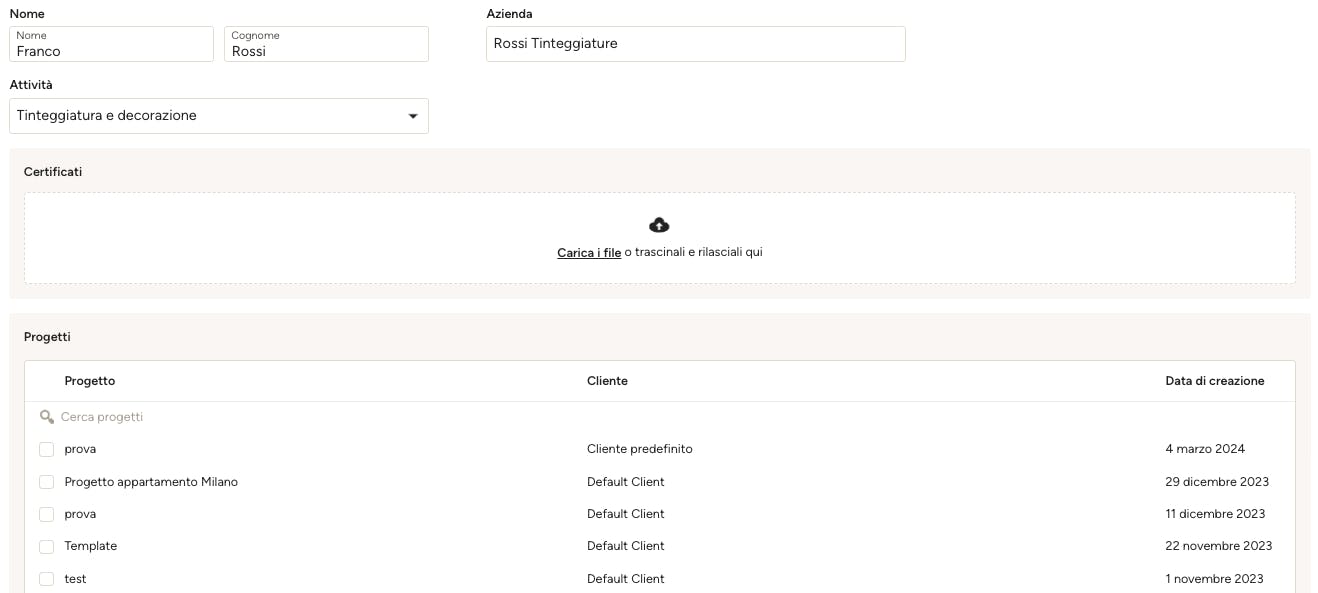Focus the Cognome field with Rossi
1318x593 pixels.
pyautogui.click(x=327, y=44)
